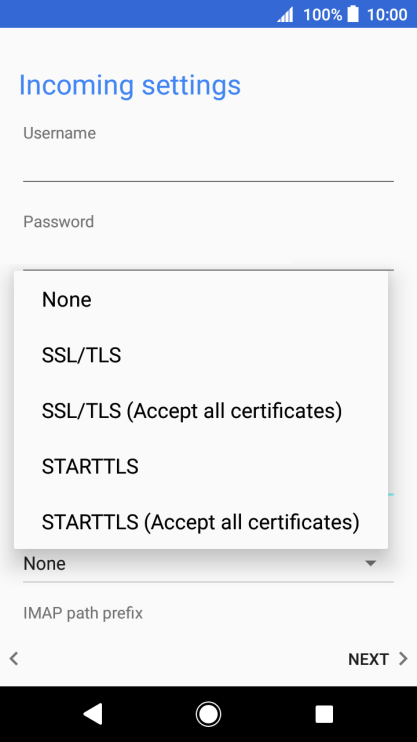
Task: Select STARTTLS (Accept all certificates)
Action: [x=201, y=522]
